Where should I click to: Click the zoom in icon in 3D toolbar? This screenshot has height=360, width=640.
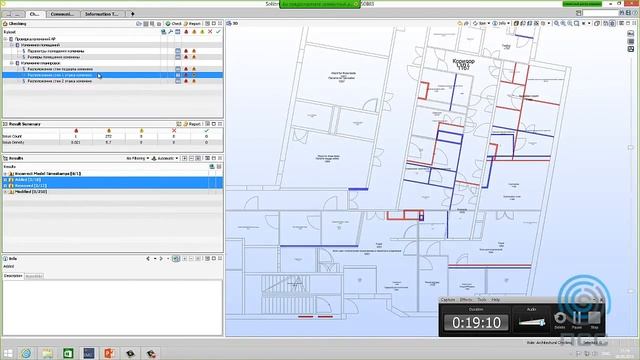point(563,24)
